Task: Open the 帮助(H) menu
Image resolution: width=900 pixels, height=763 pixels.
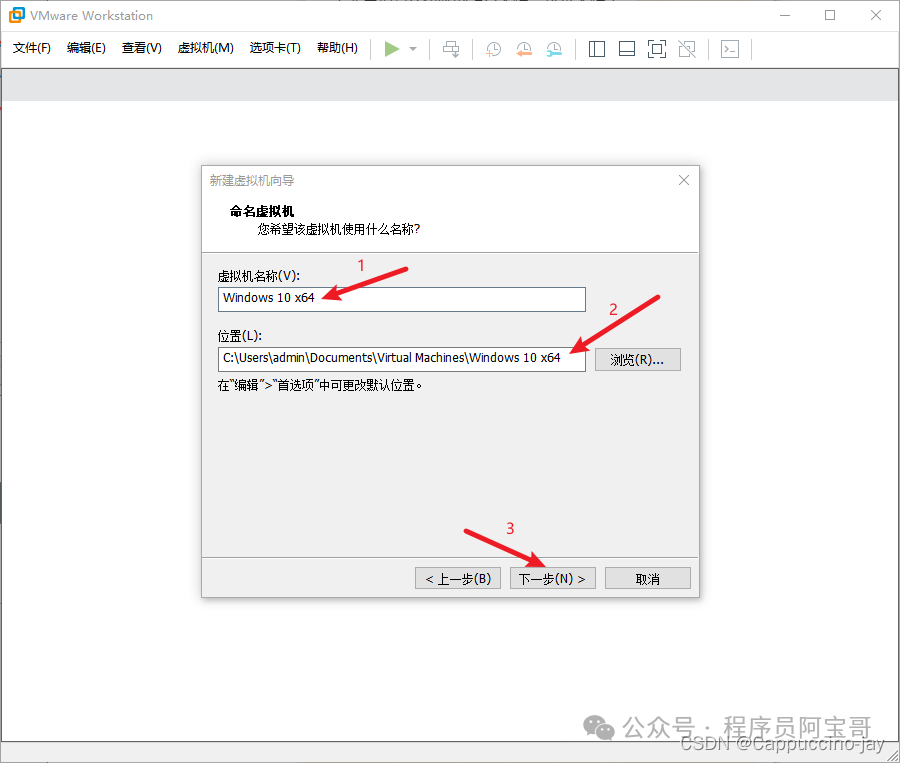Action: coord(338,48)
